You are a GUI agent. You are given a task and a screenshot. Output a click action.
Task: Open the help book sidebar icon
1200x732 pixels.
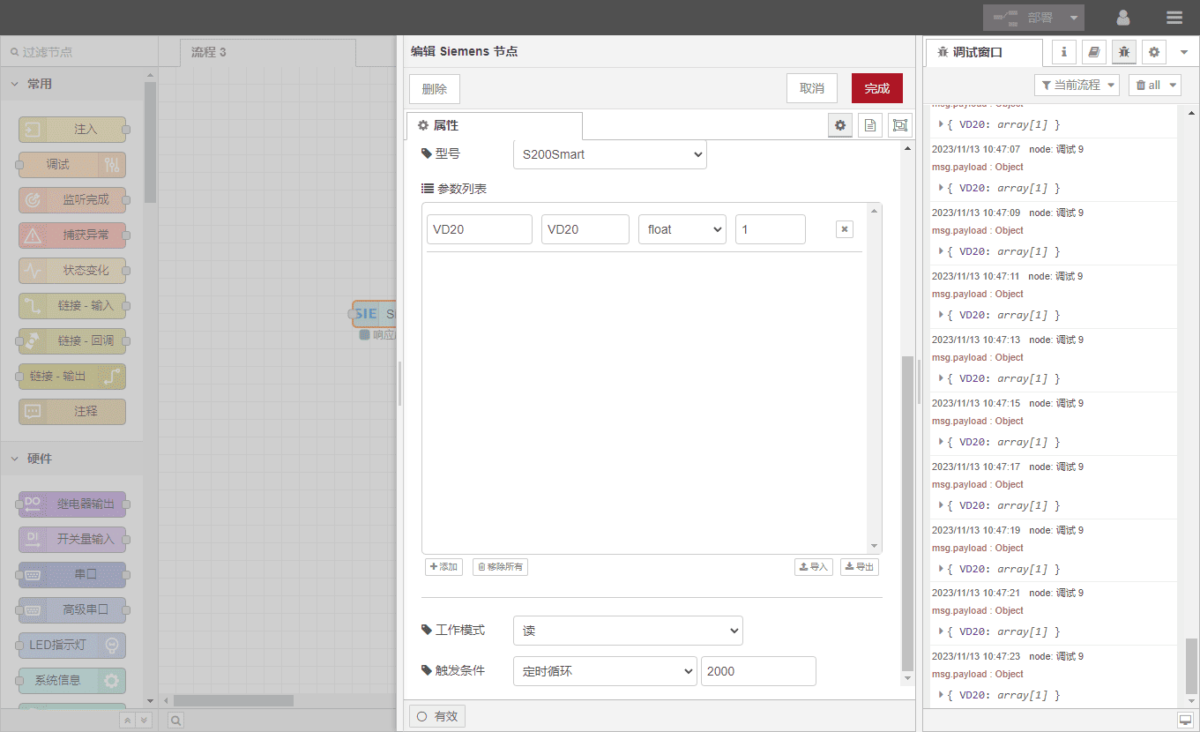pos(1094,52)
